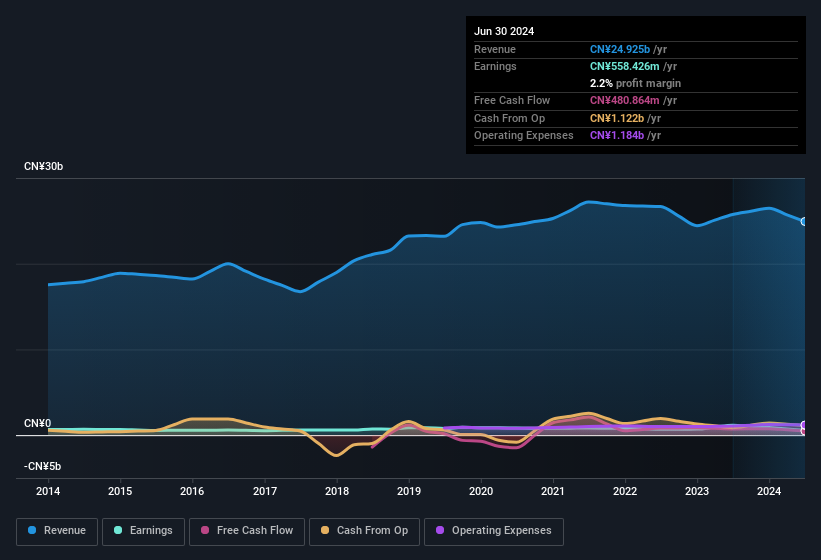The height and width of the screenshot is (560, 821).
Task: Click the -CN¥5b y-axis label
Action: pyautogui.click(x=42, y=466)
